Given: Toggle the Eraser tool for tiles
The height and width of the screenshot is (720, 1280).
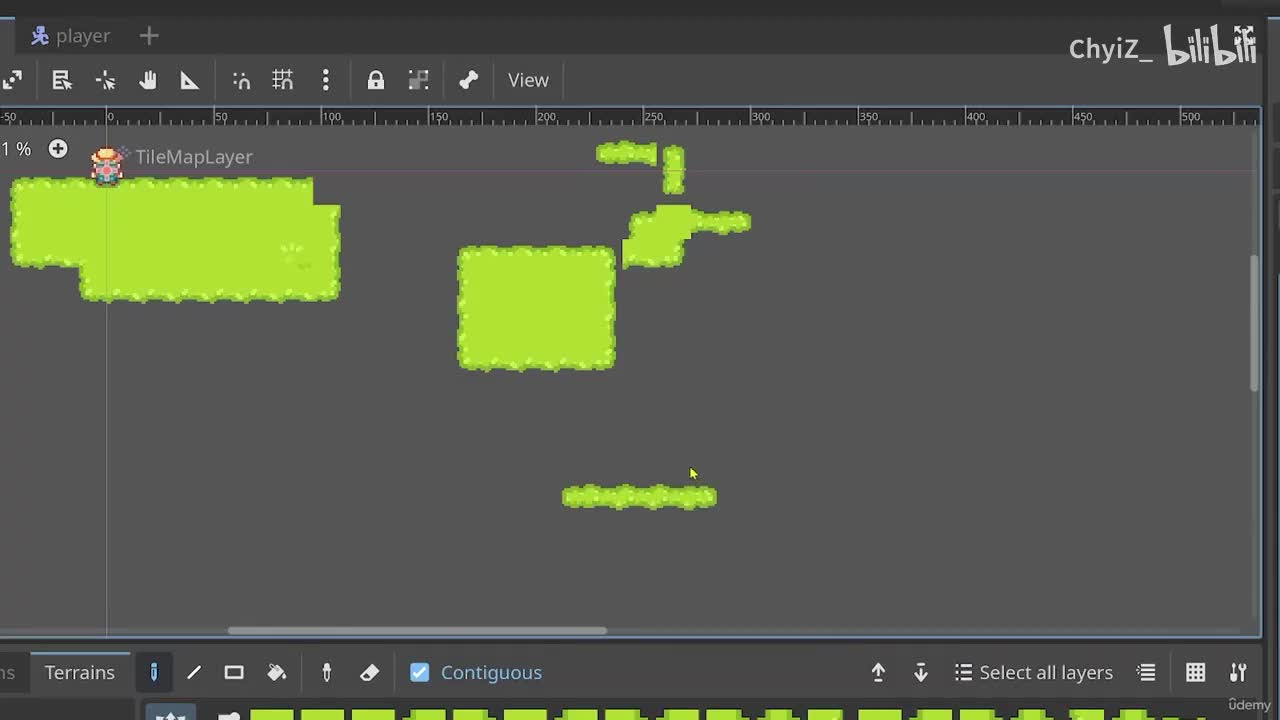Looking at the screenshot, I should [x=369, y=672].
